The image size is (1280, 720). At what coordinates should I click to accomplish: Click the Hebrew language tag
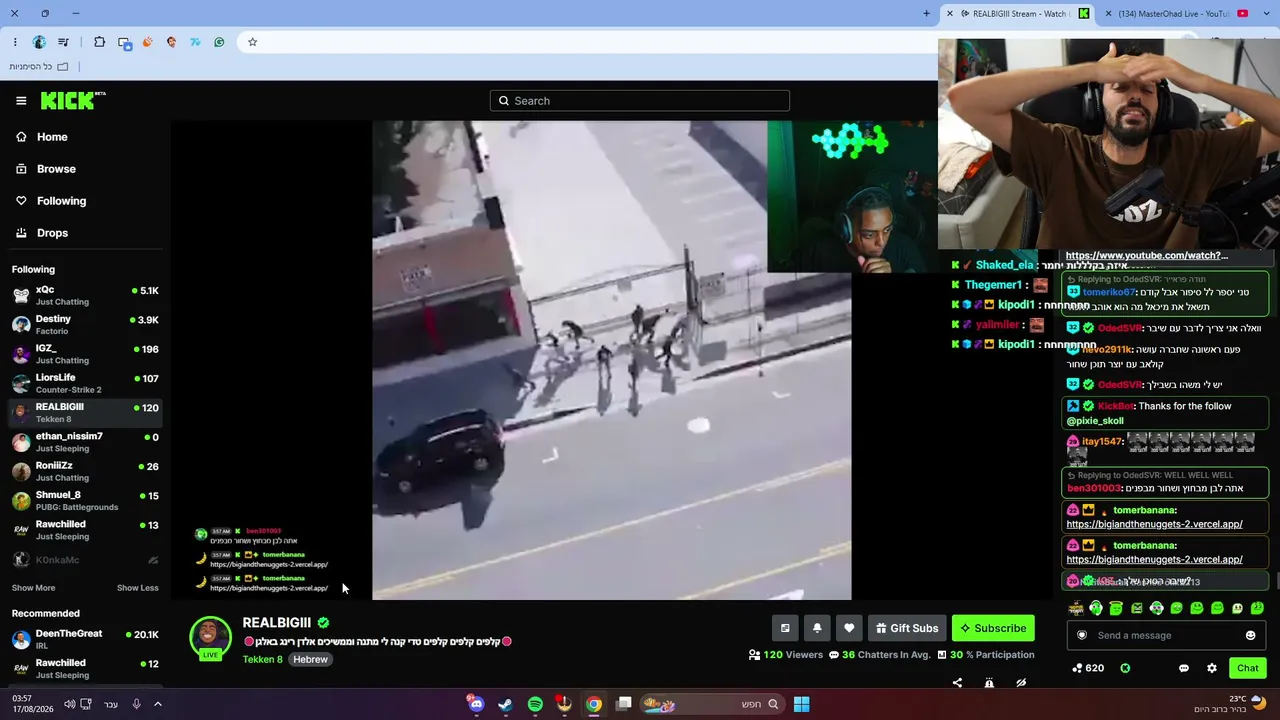coord(310,660)
